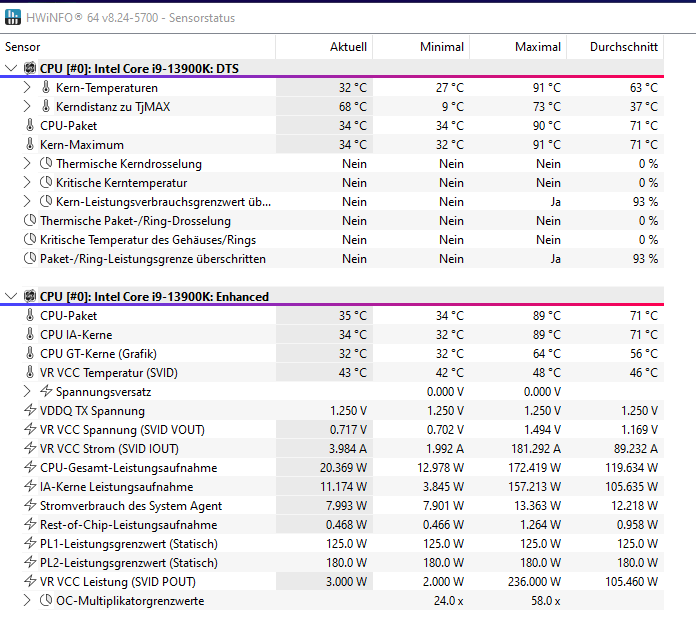
Task: Click thermometer icon beside Kern-Maximum
Action: pos(30,144)
